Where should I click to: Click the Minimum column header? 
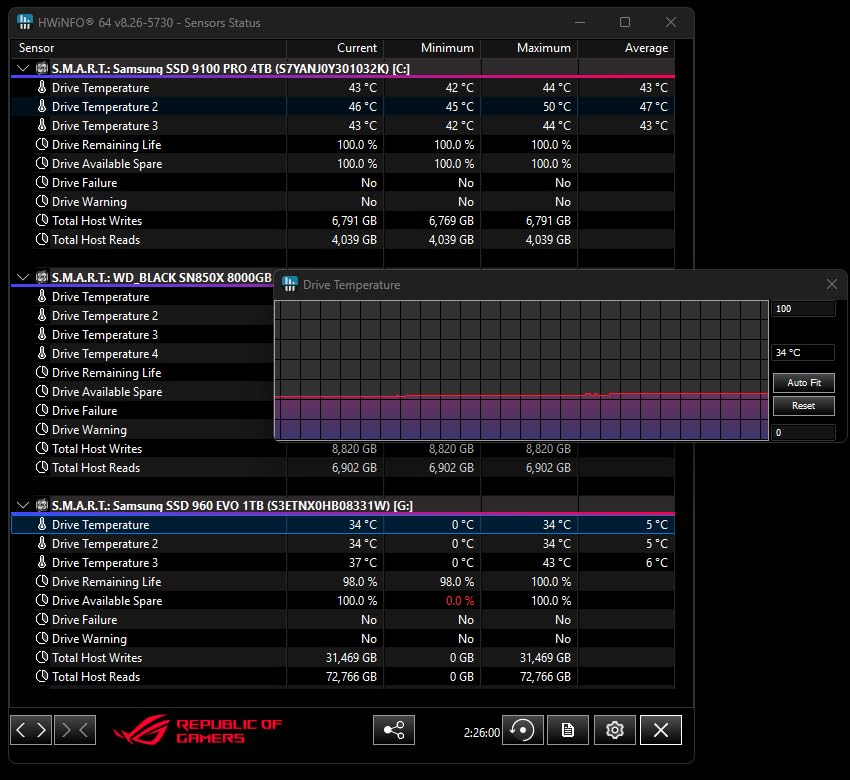tap(432, 48)
